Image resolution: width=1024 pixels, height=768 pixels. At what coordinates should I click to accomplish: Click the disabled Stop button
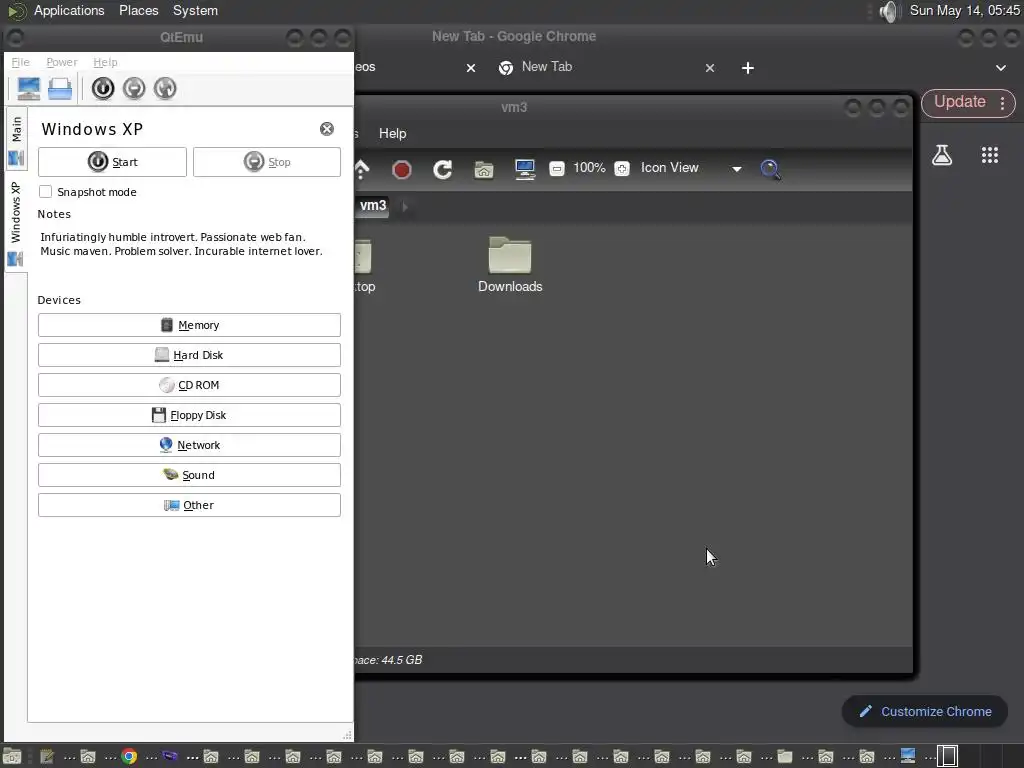267,162
